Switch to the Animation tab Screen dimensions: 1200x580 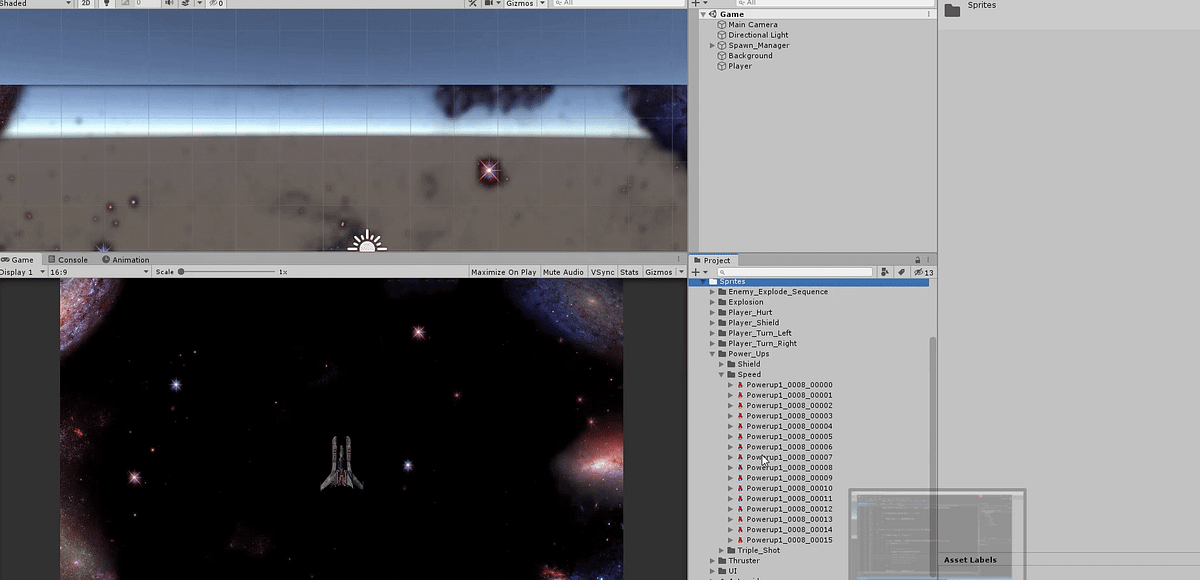pyautogui.click(x=125, y=259)
